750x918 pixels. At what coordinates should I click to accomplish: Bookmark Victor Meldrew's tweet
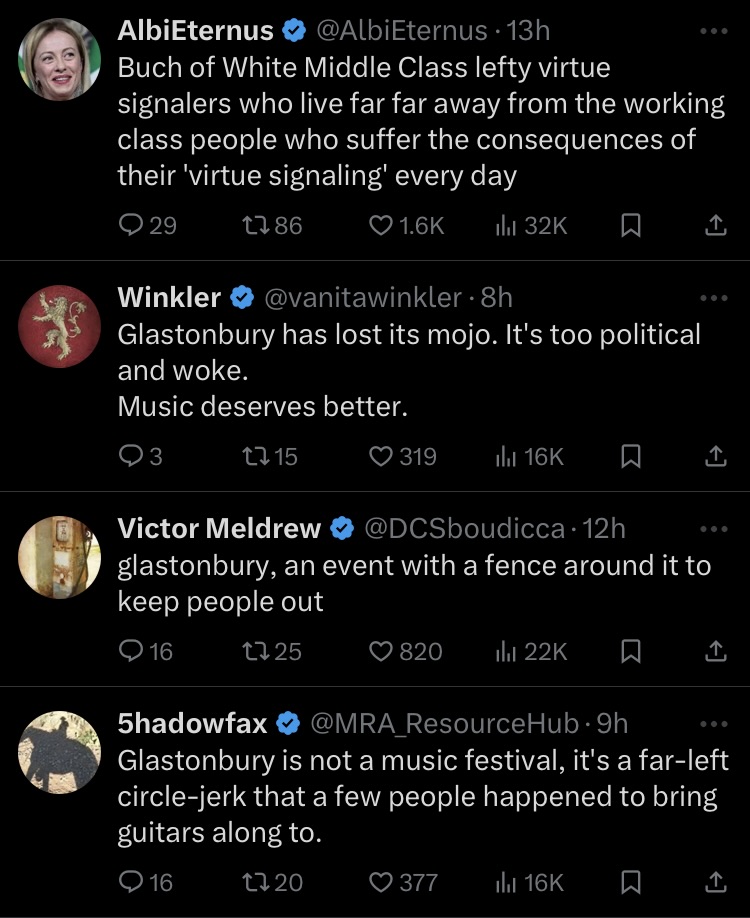click(630, 652)
